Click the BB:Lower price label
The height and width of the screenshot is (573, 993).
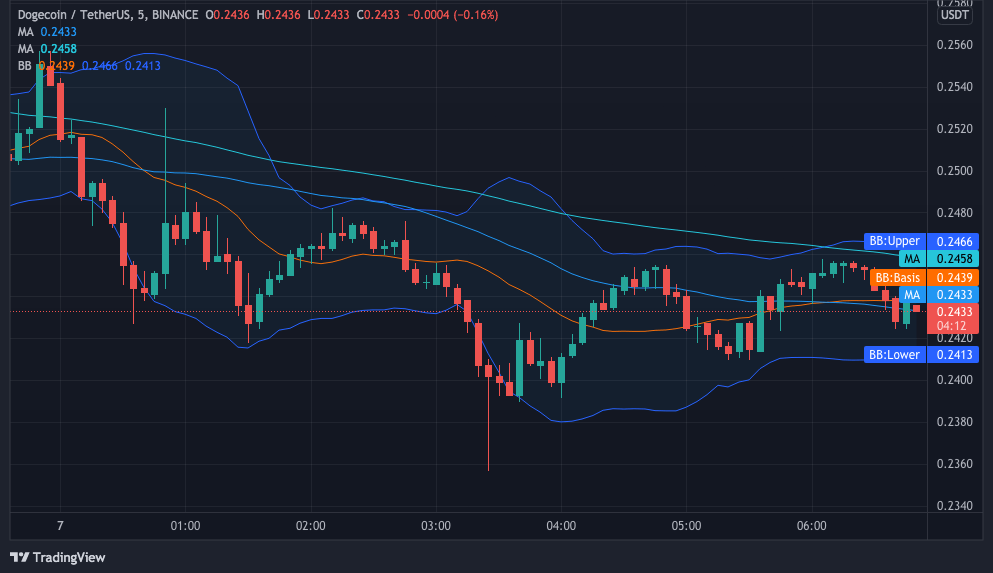click(894, 354)
